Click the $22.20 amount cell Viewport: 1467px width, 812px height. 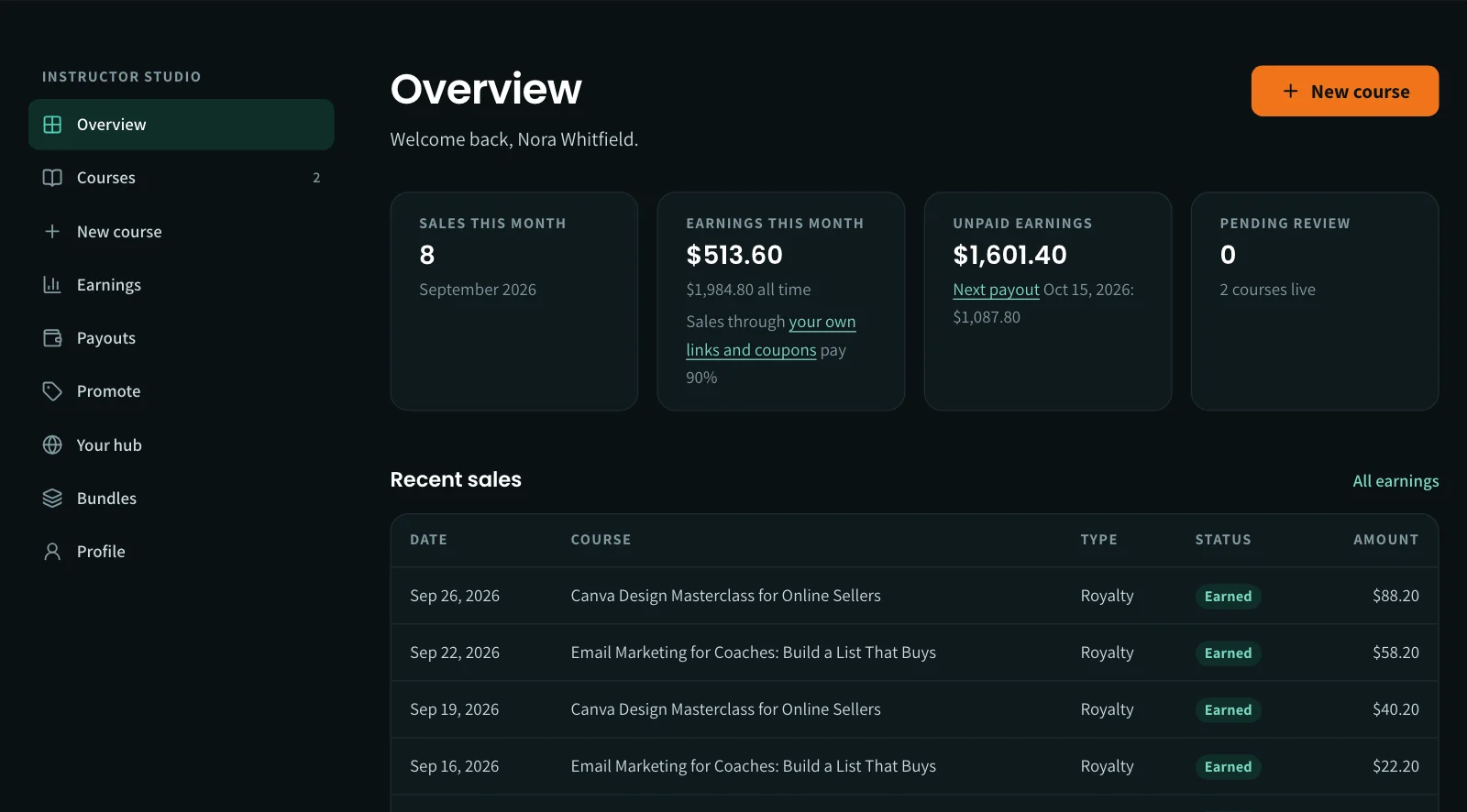point(1395,766)
